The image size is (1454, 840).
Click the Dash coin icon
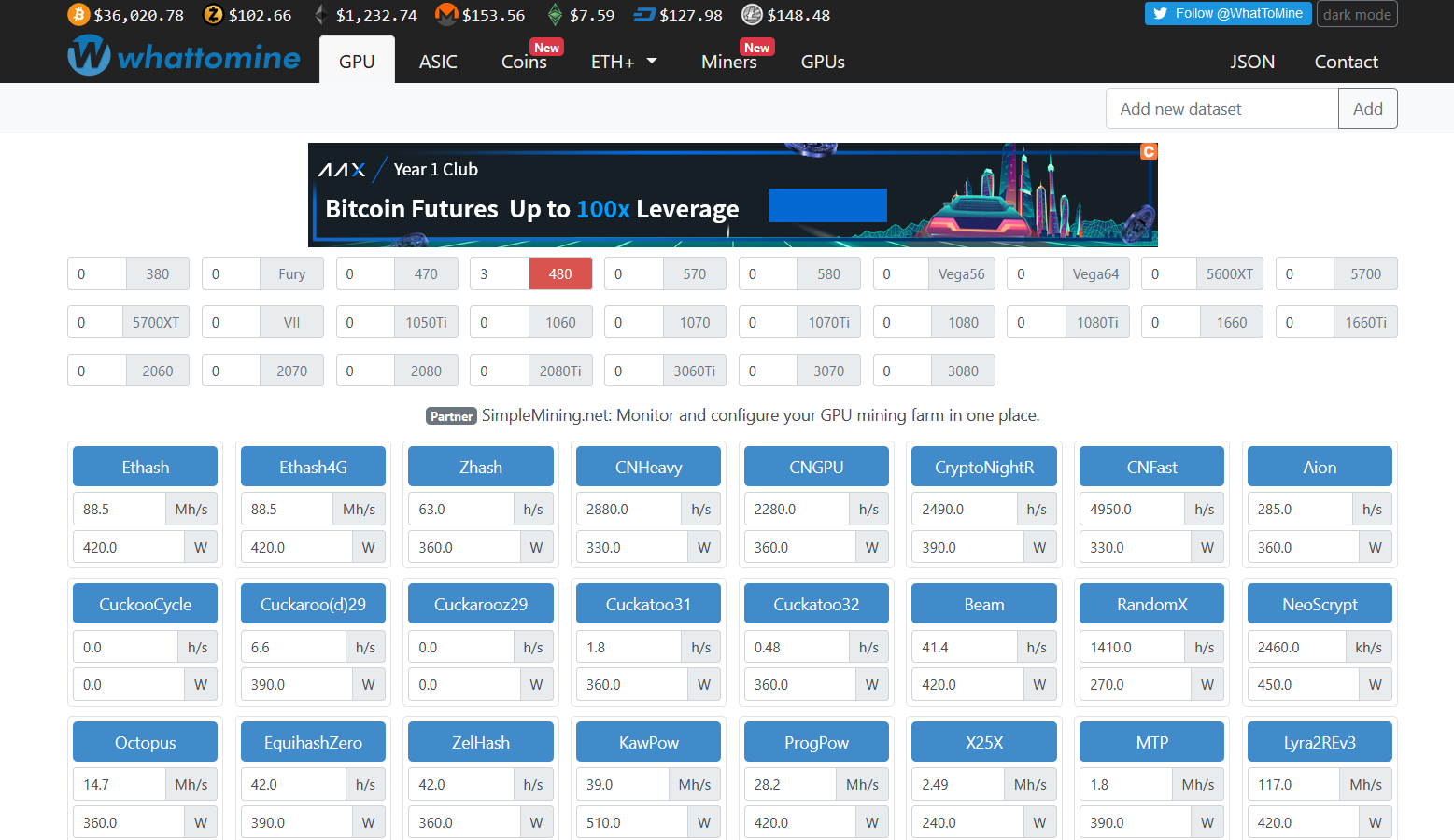point(644,15)
